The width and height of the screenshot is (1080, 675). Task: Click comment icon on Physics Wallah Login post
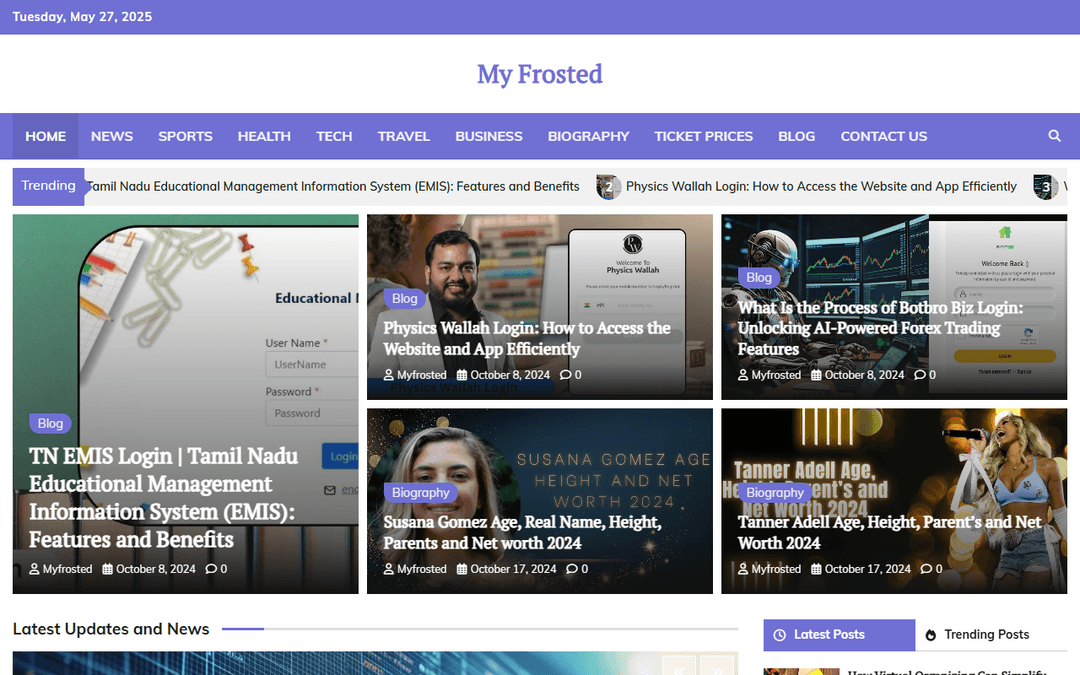565,375
